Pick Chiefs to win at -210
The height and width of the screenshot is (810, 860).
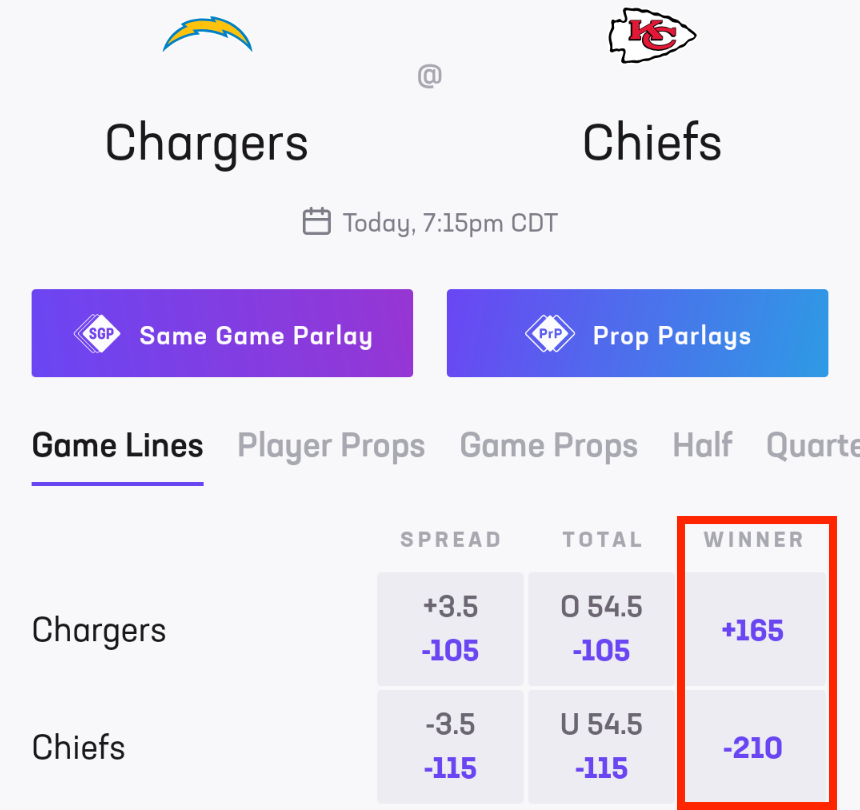pos(753,748)
